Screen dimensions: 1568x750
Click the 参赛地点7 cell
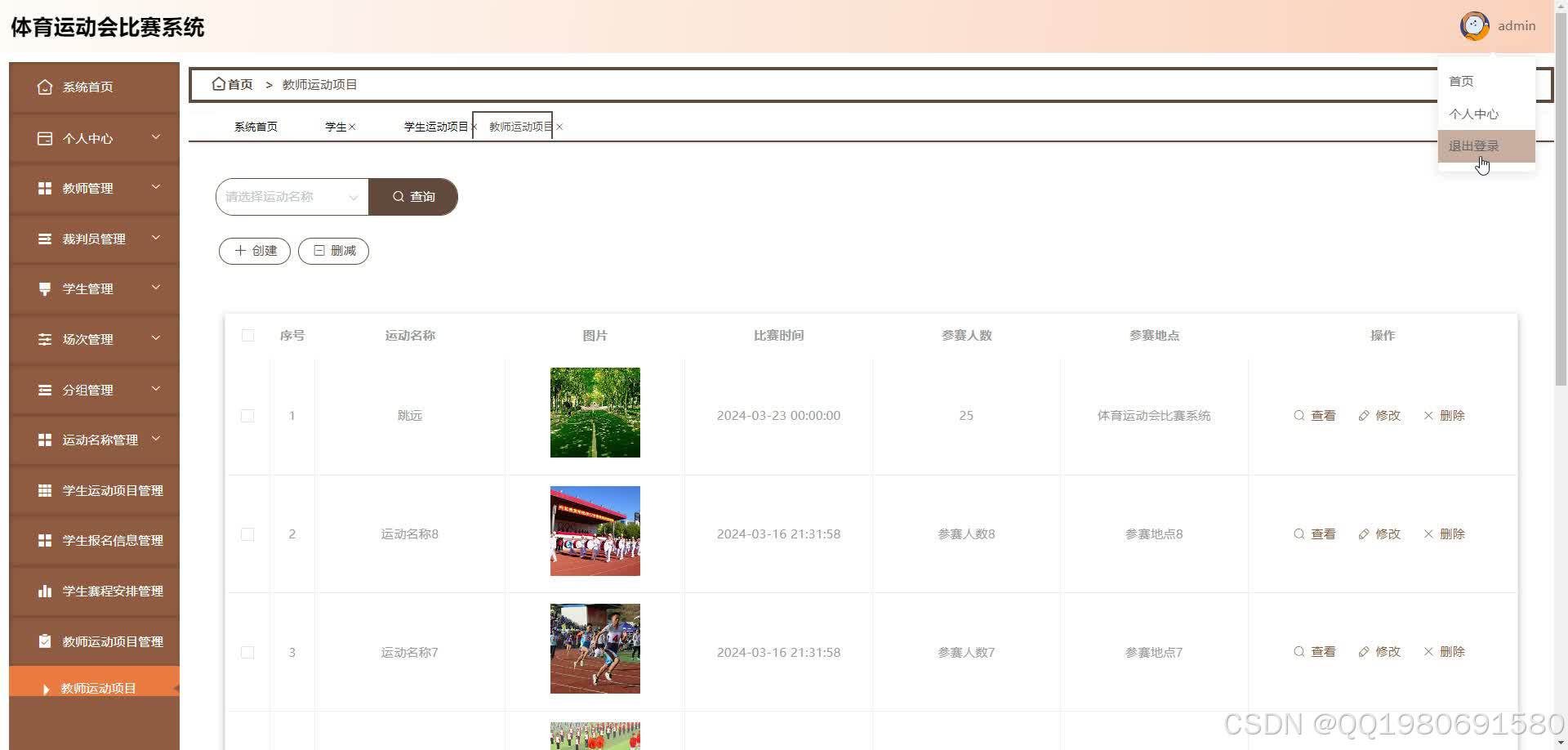1154,652
